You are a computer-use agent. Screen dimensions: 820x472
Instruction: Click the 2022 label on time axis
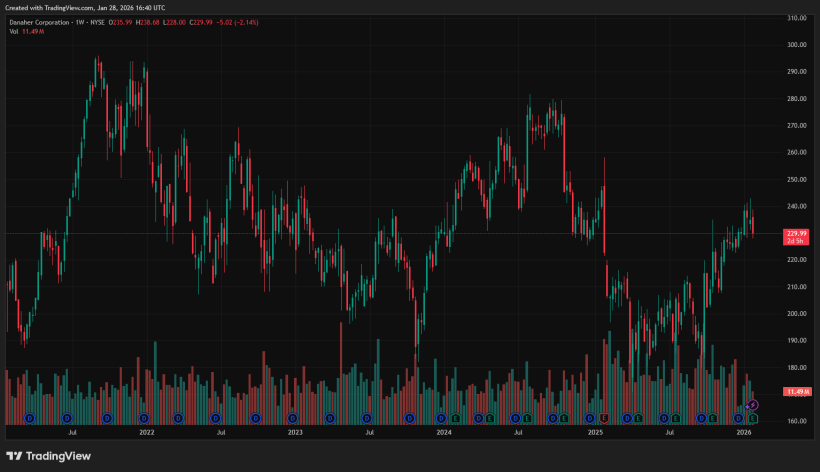coord(147,433)
